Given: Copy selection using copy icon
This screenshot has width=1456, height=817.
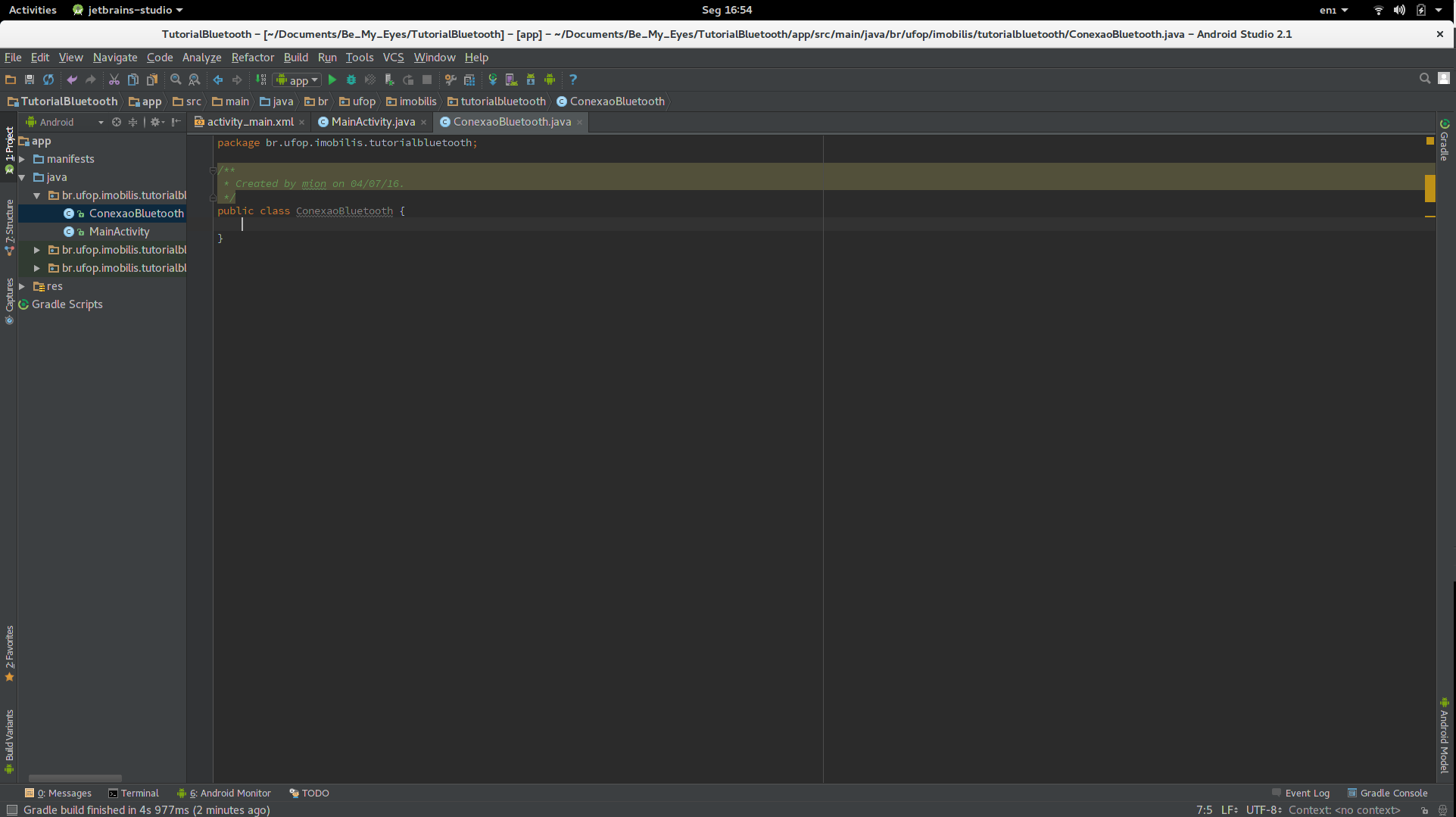Looking at the screenshot, I should click(133, 80).
